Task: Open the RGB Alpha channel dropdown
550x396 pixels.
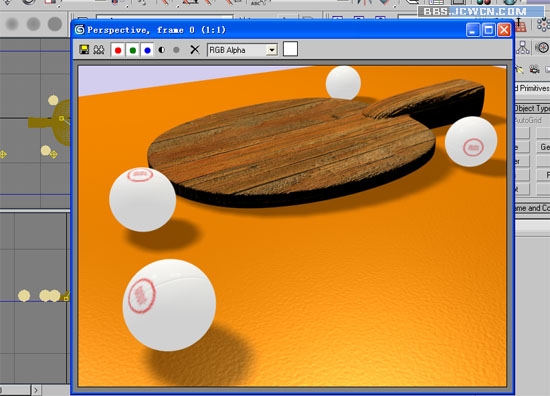Action: coord(242,50)
